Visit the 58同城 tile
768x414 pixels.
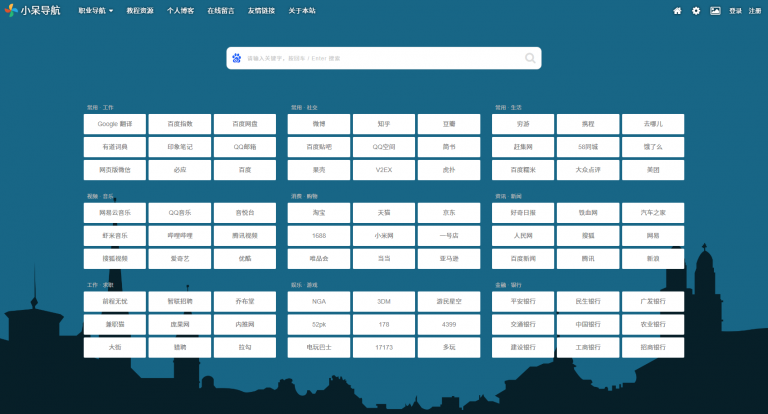pyautogui.click(x=588, y=147)
